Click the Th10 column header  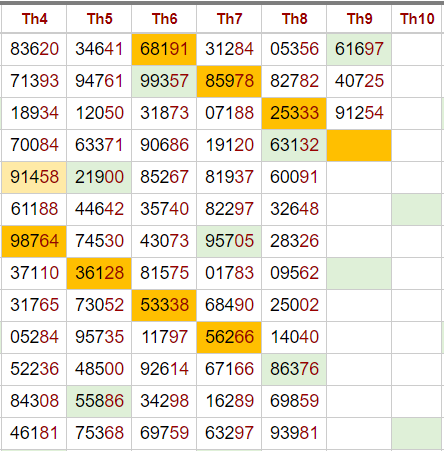[x=417, y=19]
